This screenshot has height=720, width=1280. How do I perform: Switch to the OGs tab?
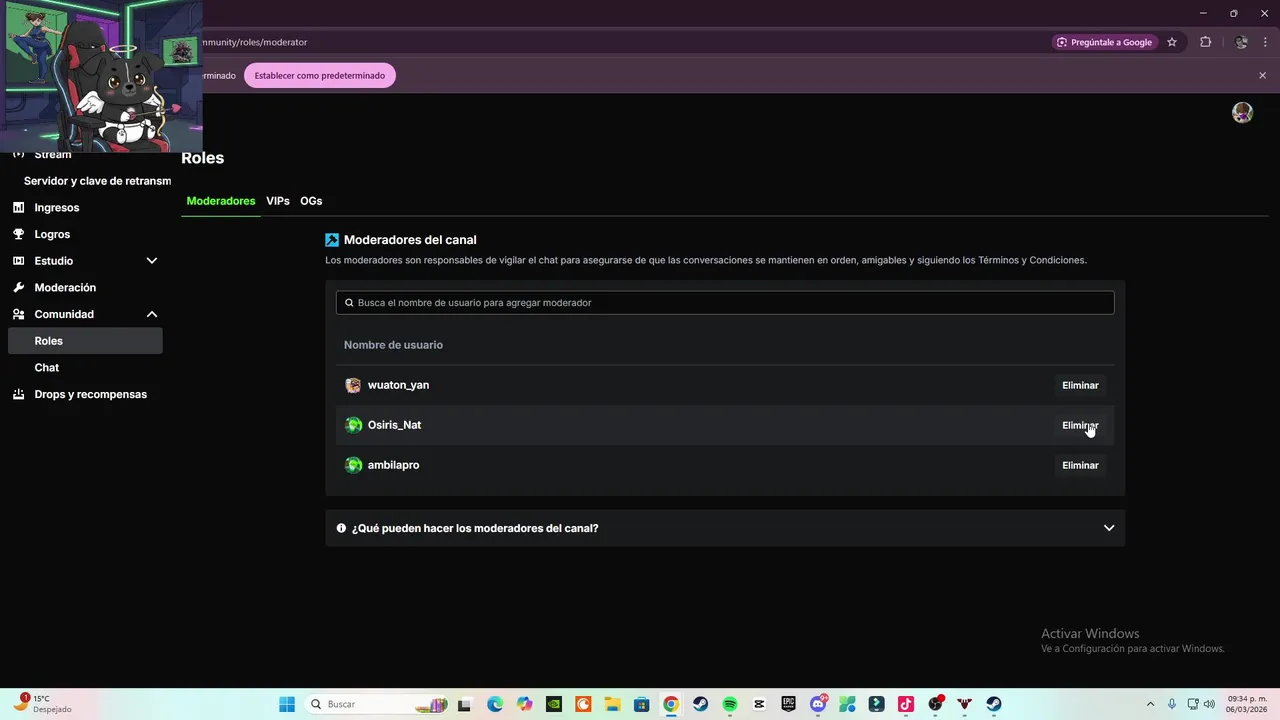point(311,201)
